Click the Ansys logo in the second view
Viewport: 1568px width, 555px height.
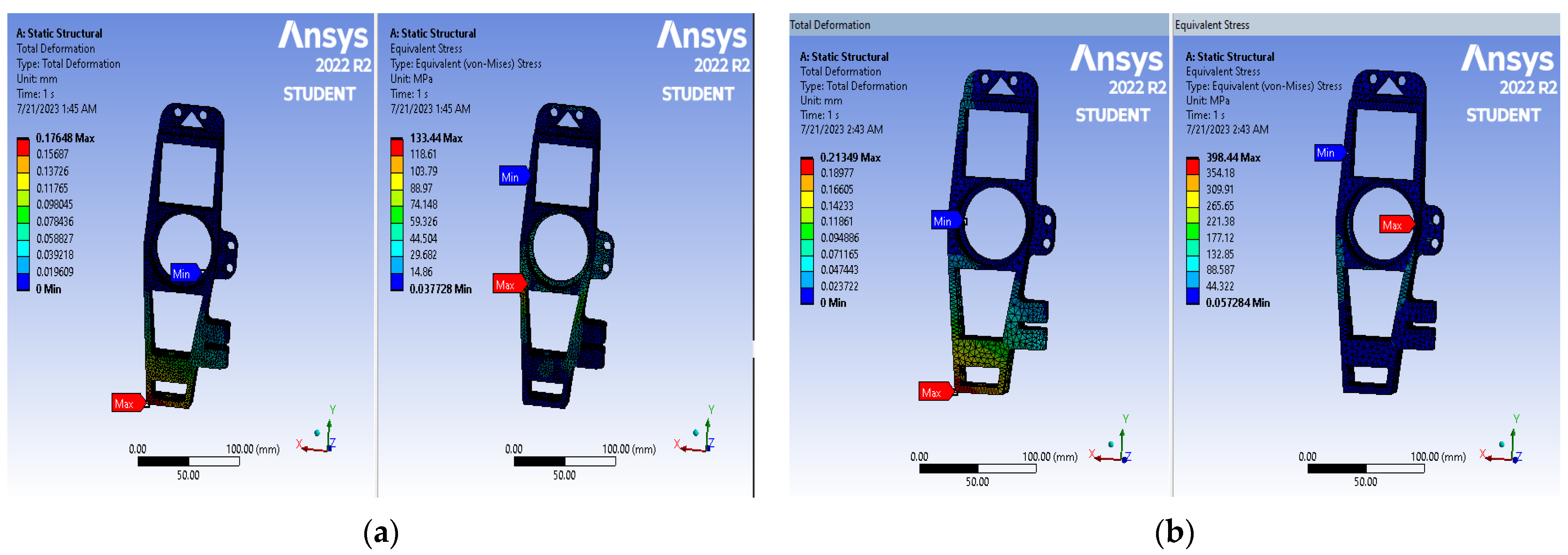click(701, 36)
